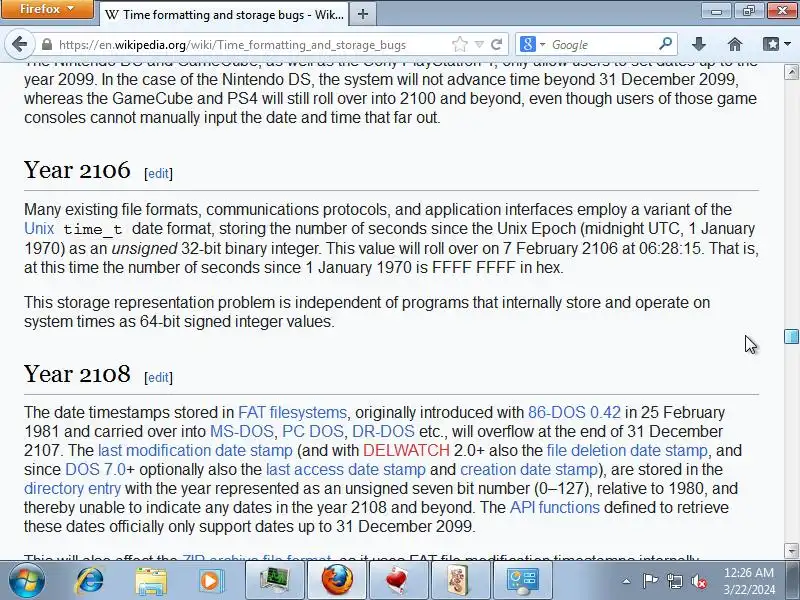Click the Year 2108 heading text
The height and width of the screenshot is (600, 800).
coord(77,374)
